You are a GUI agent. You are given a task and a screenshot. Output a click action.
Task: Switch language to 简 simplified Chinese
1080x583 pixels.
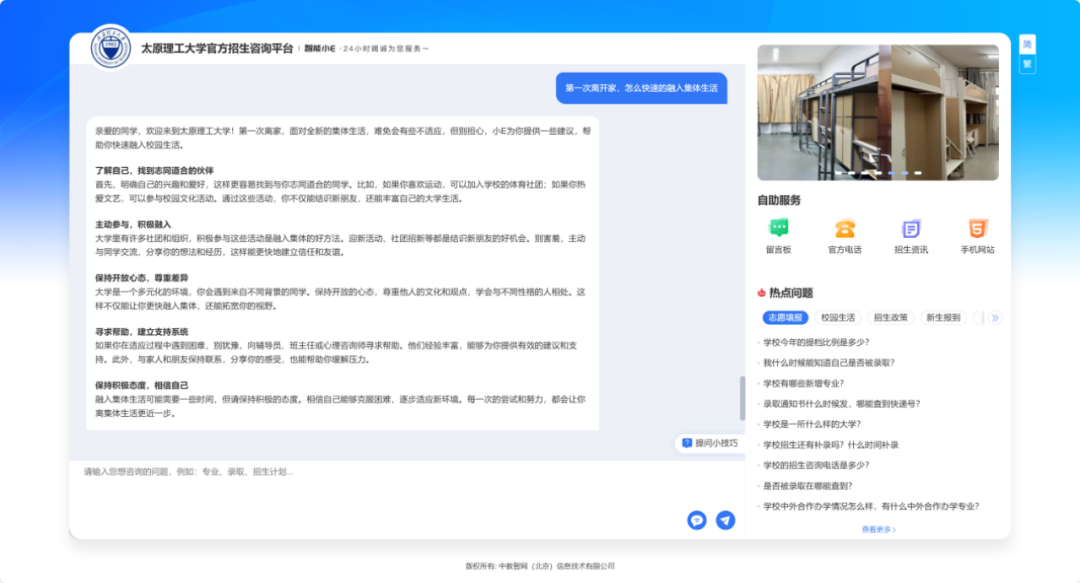[x=1027, y=44]
